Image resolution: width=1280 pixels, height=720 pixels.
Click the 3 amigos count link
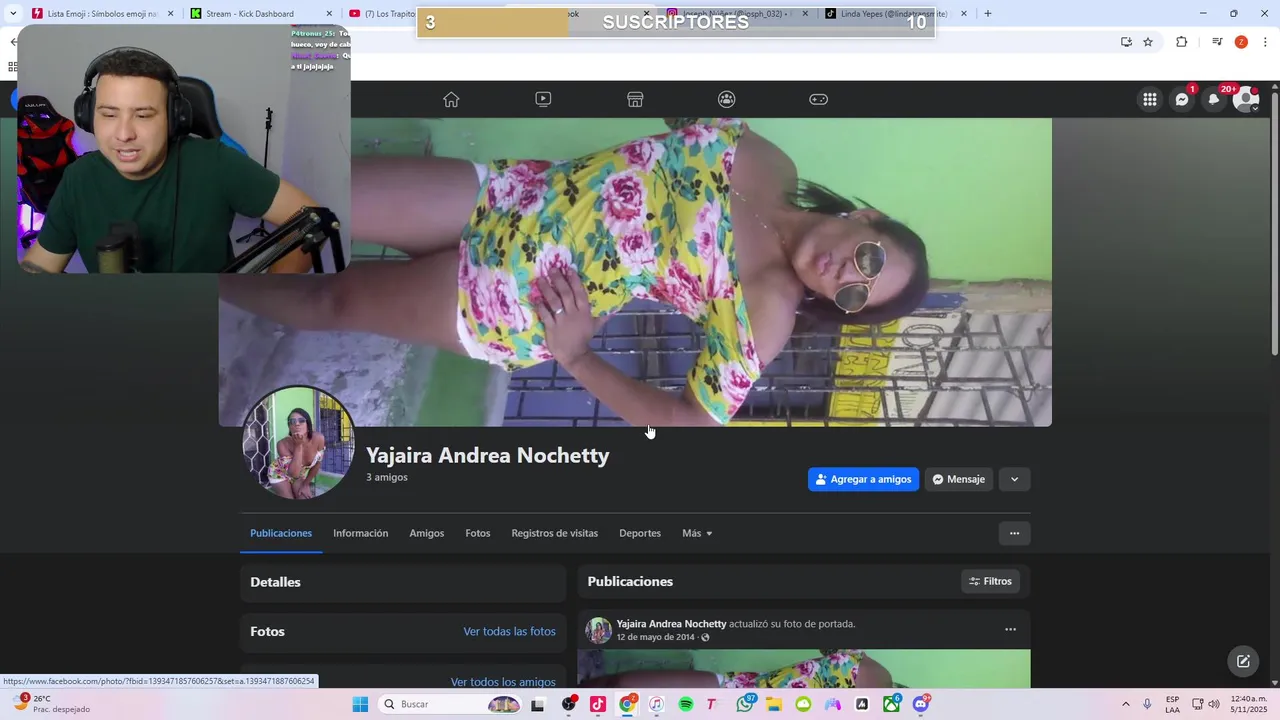tap(387, 477)
